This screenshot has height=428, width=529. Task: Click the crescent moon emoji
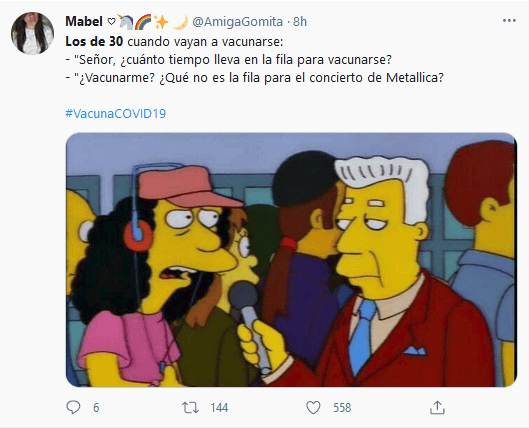click(x=181, y=22)
